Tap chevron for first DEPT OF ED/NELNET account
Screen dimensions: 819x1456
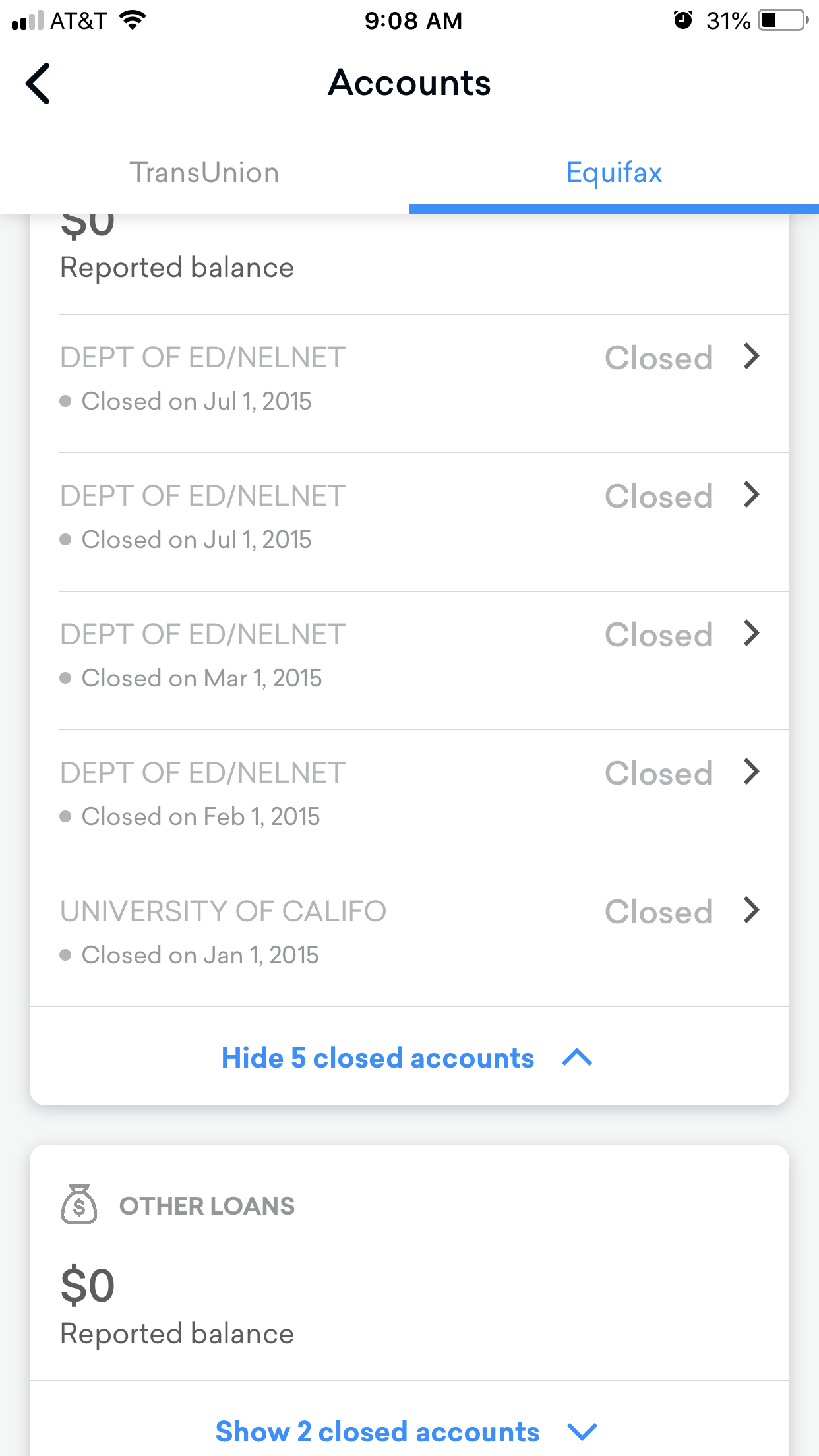point(751,357)
